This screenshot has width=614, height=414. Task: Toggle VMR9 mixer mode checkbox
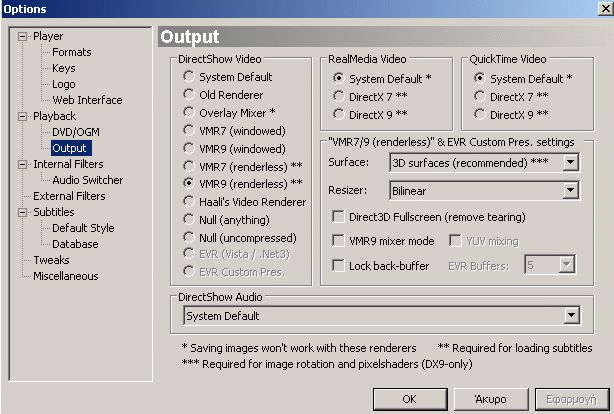[339, 241]
